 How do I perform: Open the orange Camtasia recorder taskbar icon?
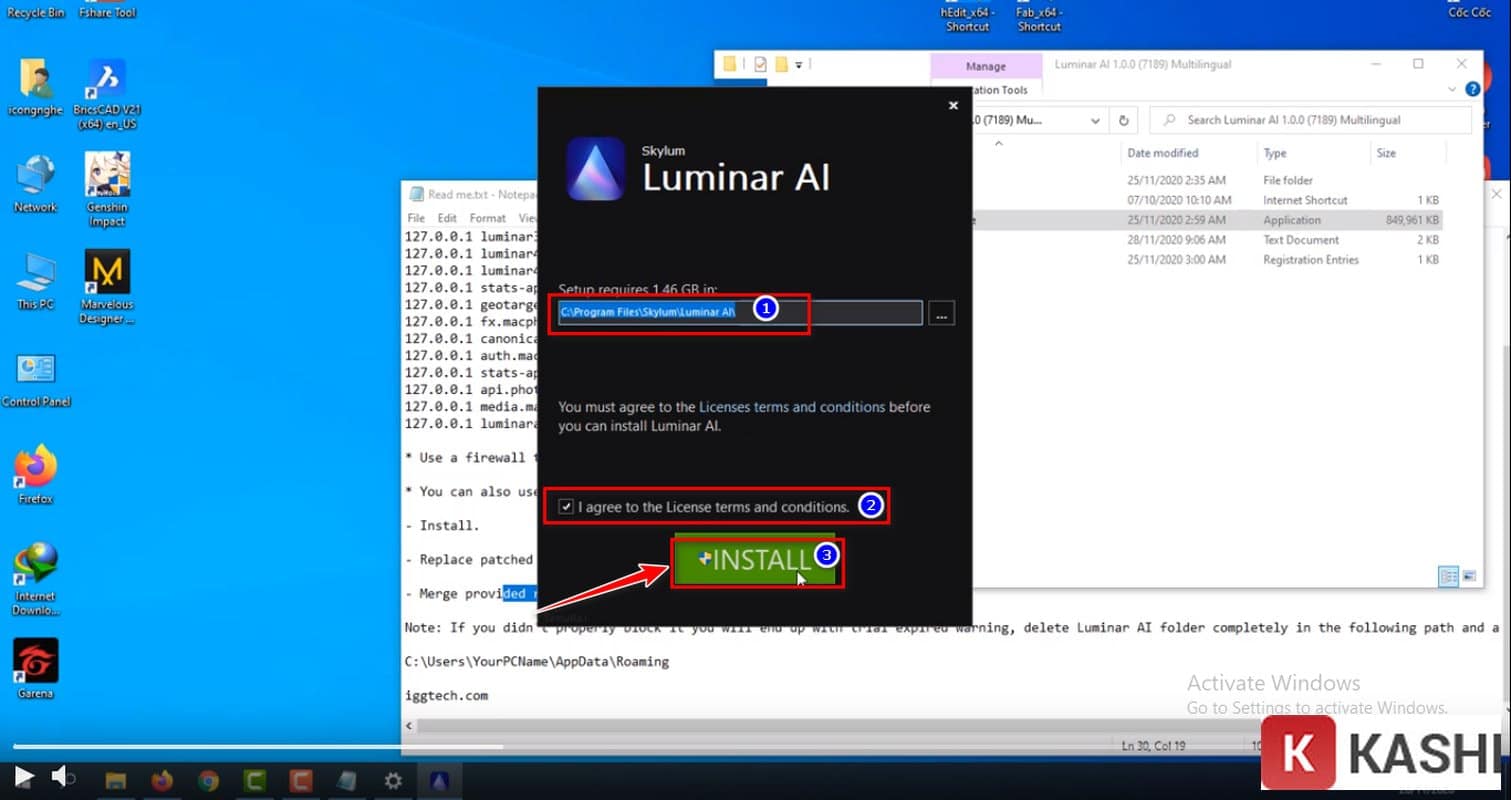coord(301,780)
